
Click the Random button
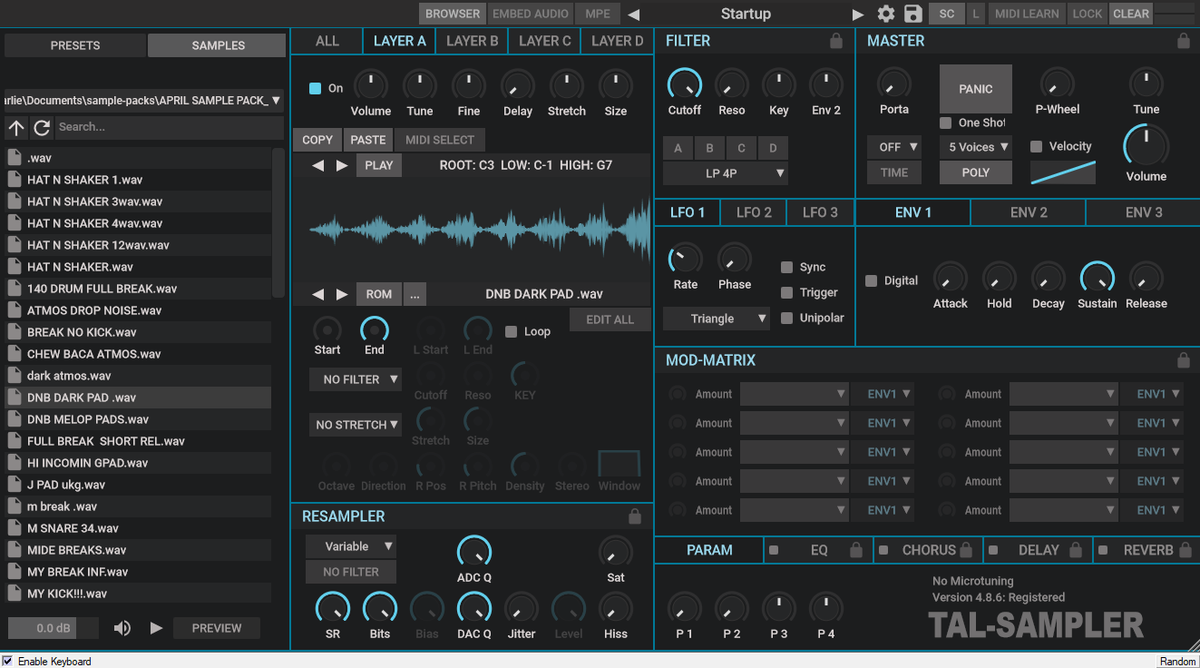1176,661
